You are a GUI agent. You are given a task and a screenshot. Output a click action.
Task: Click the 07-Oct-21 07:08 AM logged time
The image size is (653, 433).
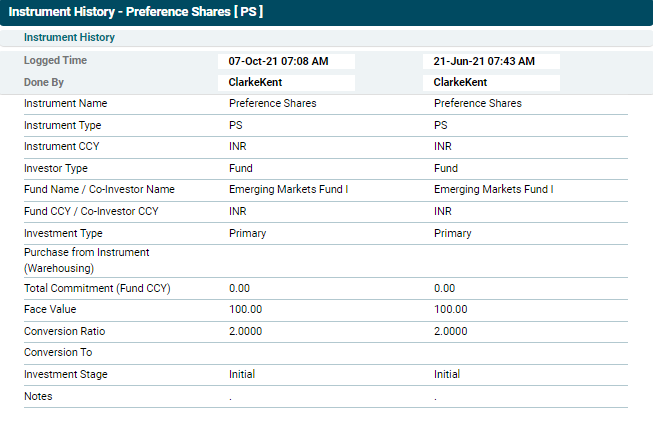point(278,61)
